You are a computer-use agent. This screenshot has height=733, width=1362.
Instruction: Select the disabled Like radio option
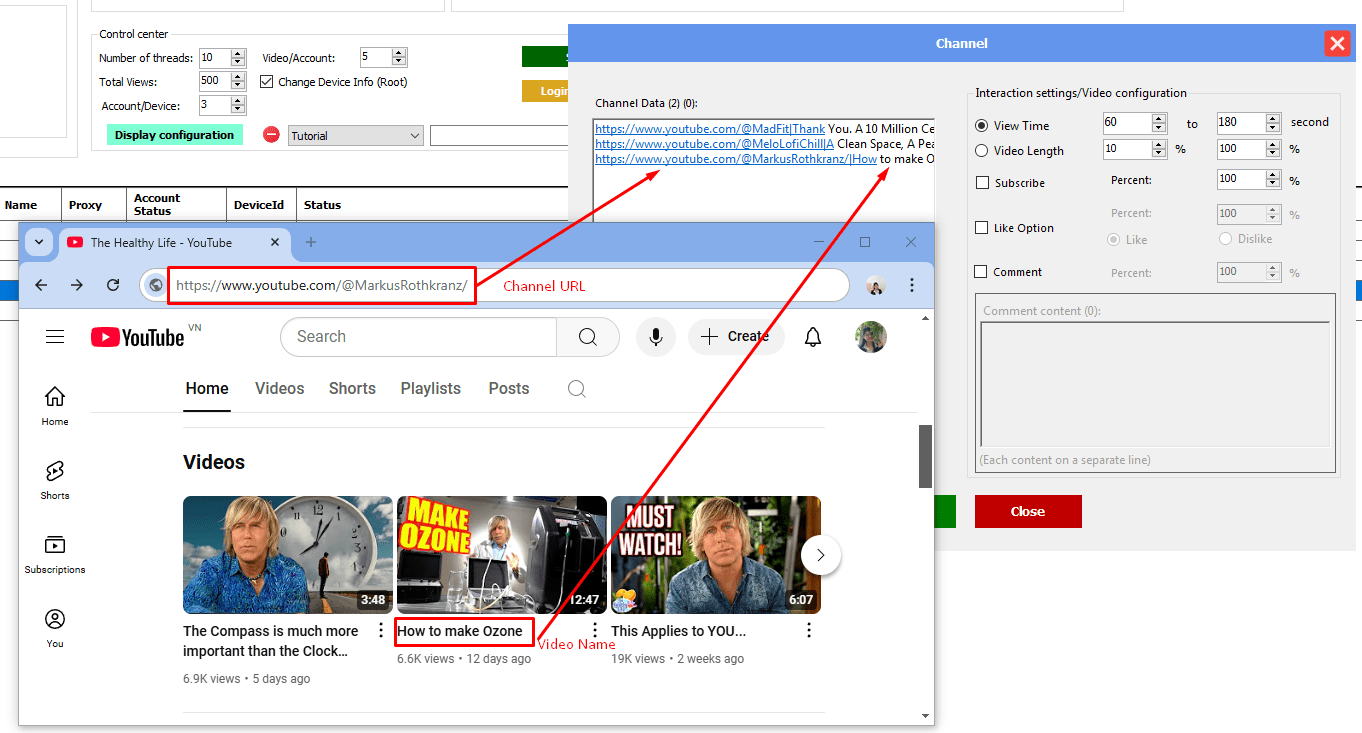coord(1113,239)
